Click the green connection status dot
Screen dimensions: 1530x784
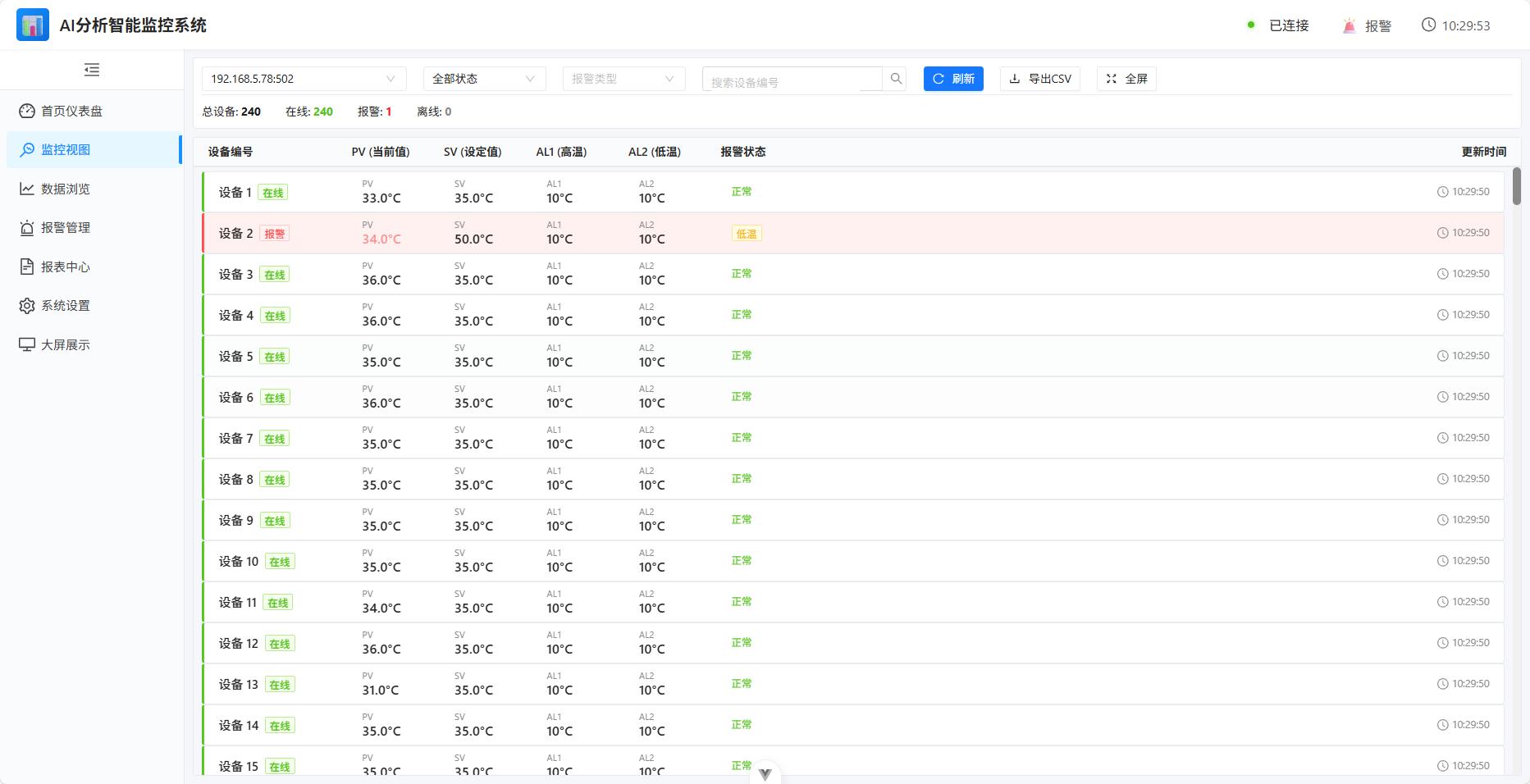(x=1251, y=25)
